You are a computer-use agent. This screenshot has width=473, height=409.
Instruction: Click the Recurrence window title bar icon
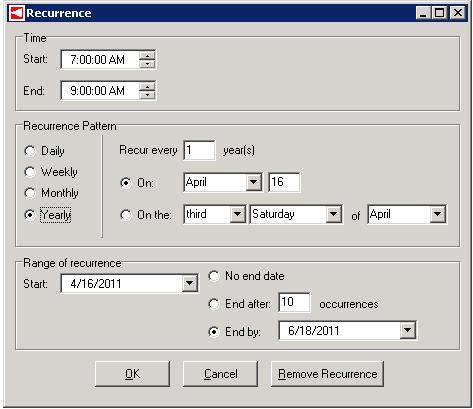[x=17, y=13]
